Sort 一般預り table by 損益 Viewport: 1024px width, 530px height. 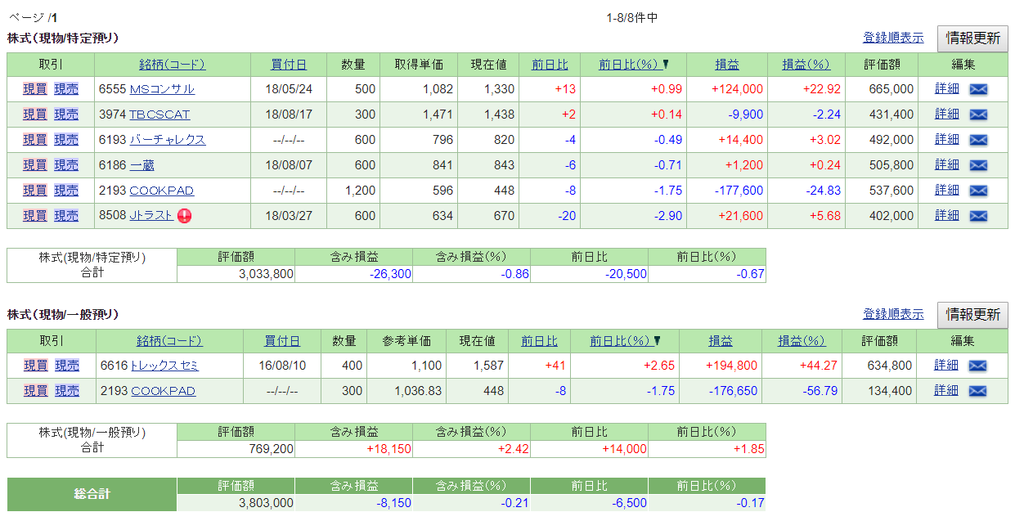(720, 341)
